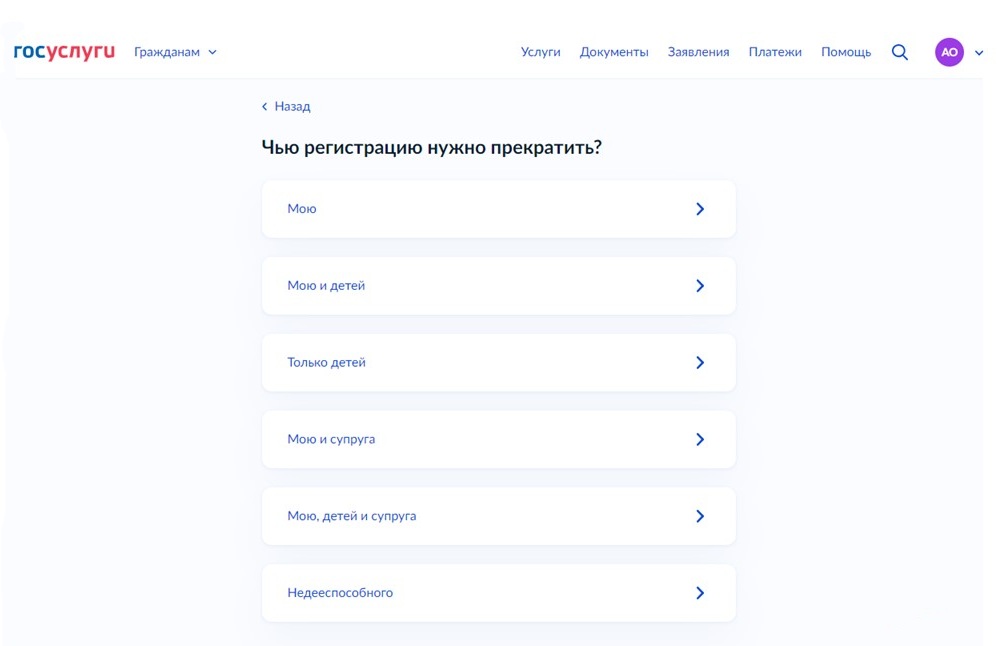Expand the Гражданам audience dropdown
The width and height of the screenshot is (1001, 646).
coord(176,52)
